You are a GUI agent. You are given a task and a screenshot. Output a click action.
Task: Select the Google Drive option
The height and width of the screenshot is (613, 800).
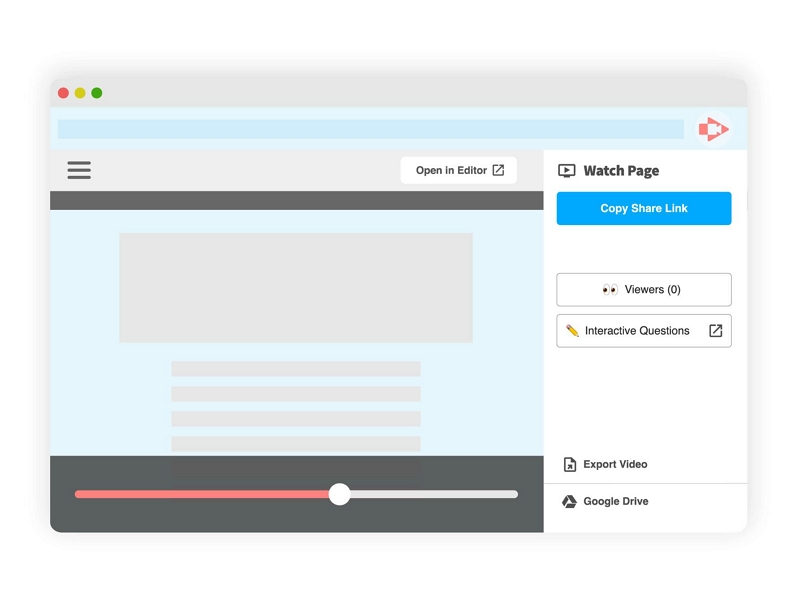click(x=606, y=501)
